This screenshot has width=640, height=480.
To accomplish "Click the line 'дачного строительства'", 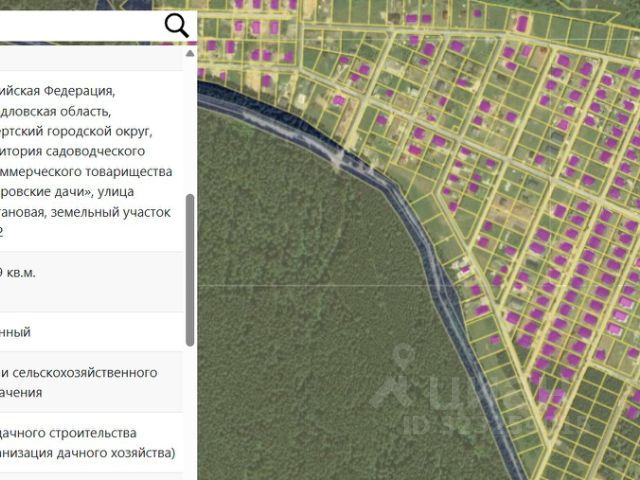I will click(68, 433).
